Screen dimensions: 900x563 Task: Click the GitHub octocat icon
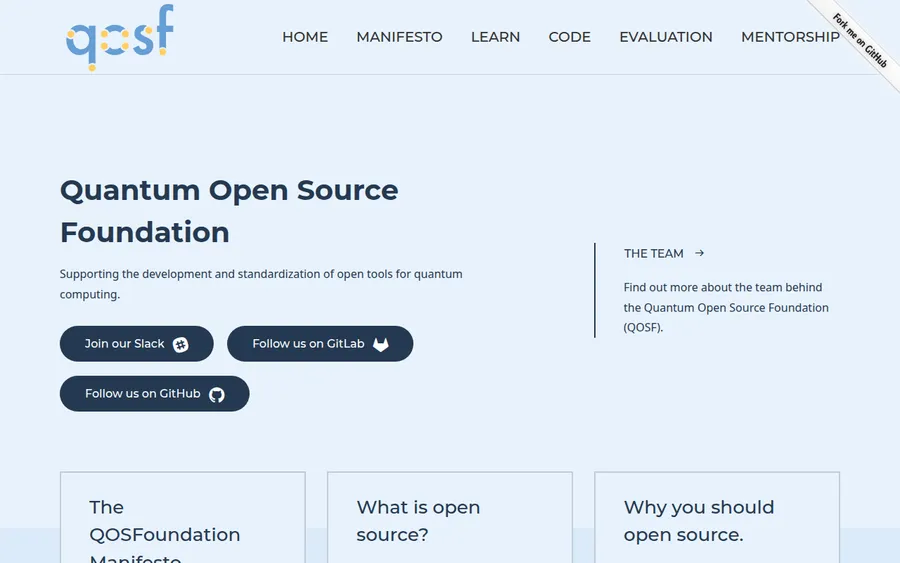(216, 394)
